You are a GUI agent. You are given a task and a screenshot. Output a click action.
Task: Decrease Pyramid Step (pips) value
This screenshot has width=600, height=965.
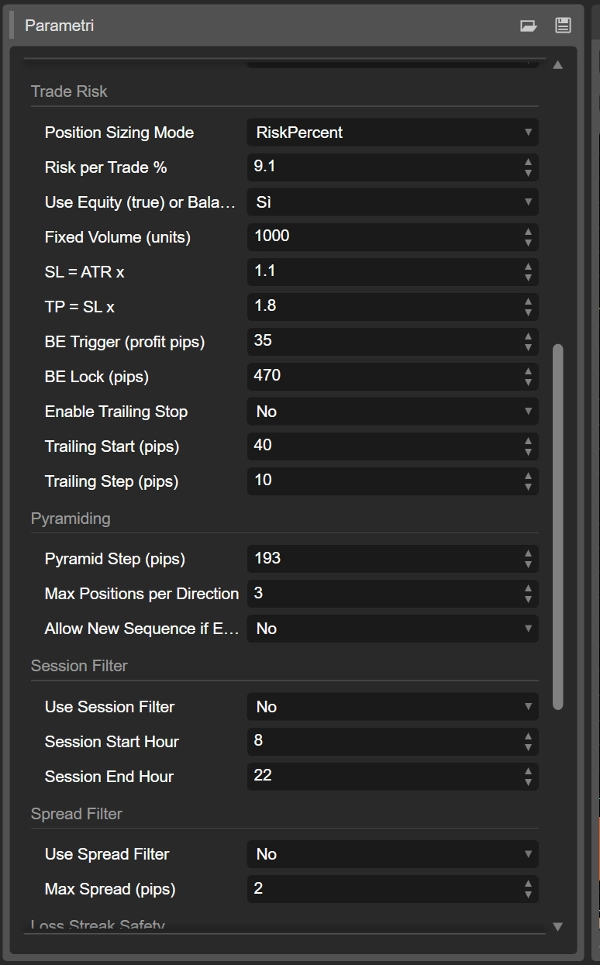click(x=528, y=565)
